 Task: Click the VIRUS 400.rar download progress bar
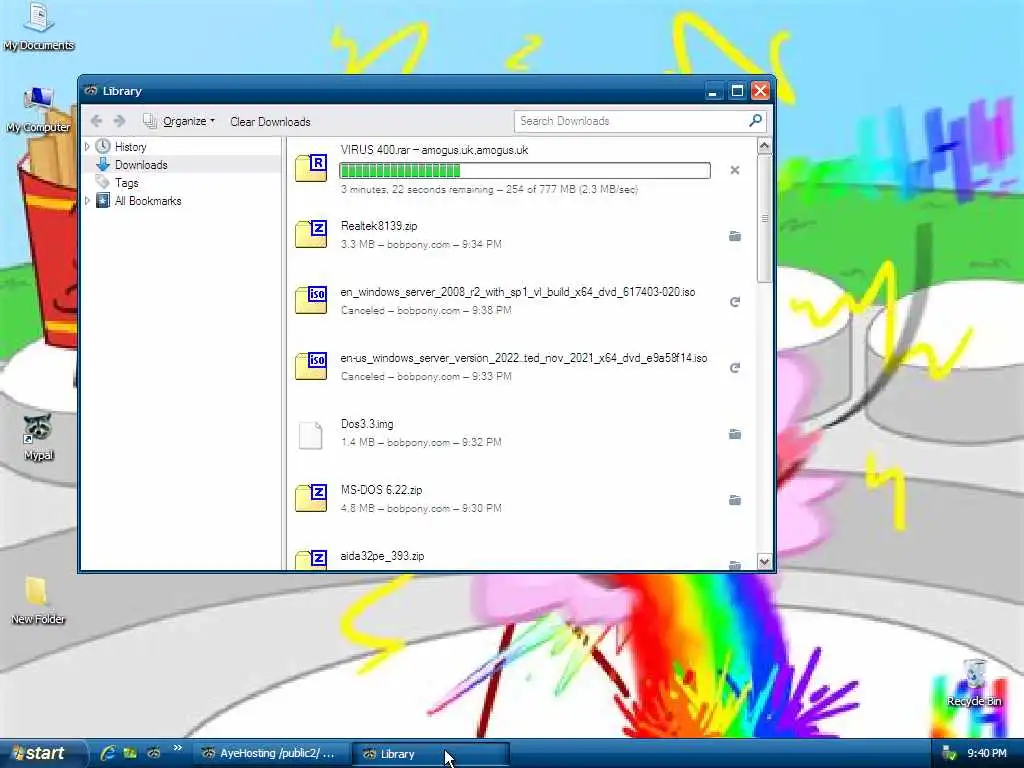524,170
